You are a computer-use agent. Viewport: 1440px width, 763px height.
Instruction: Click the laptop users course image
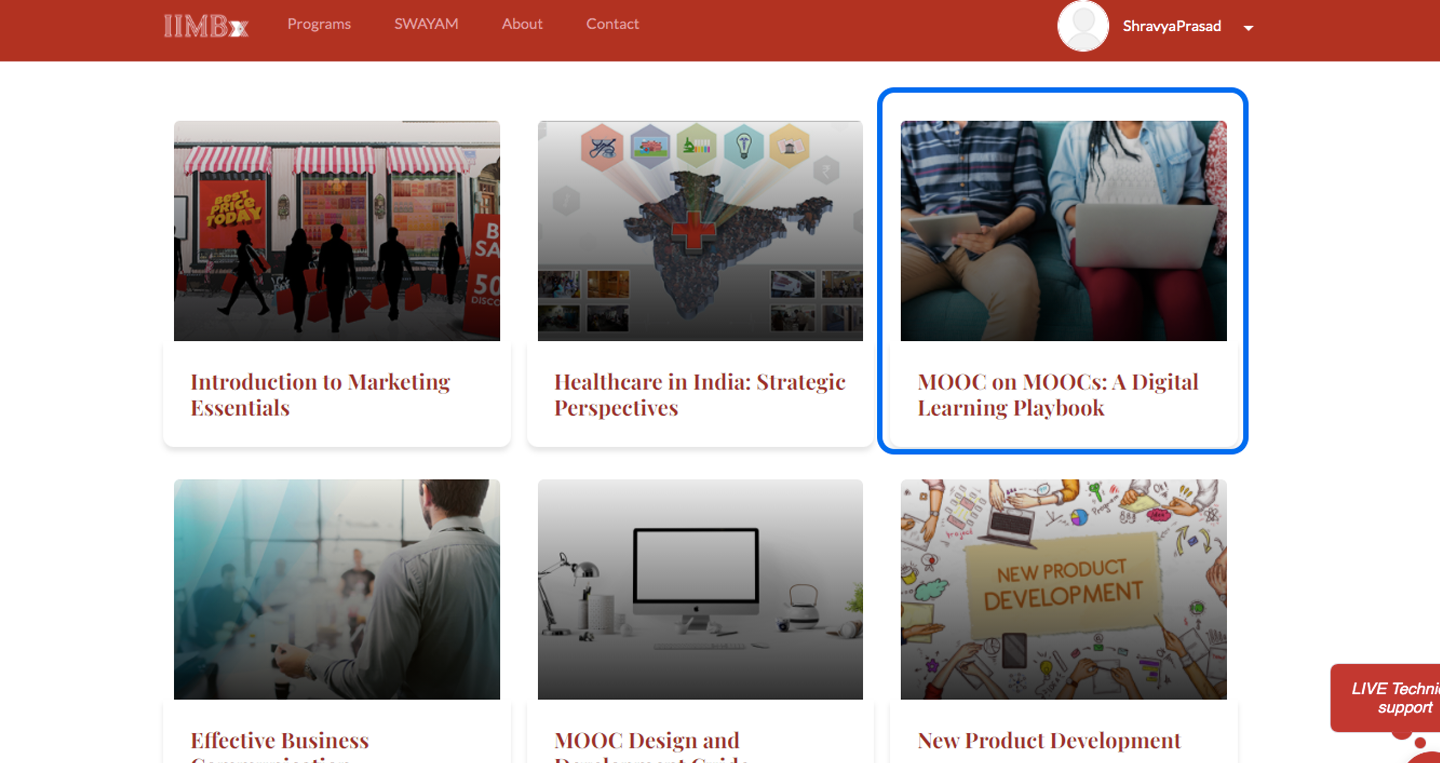click(1063, 231)
